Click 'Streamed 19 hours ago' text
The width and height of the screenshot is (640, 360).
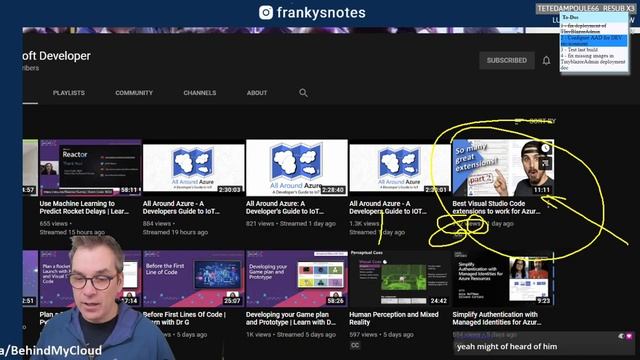(x=175, y=232)
